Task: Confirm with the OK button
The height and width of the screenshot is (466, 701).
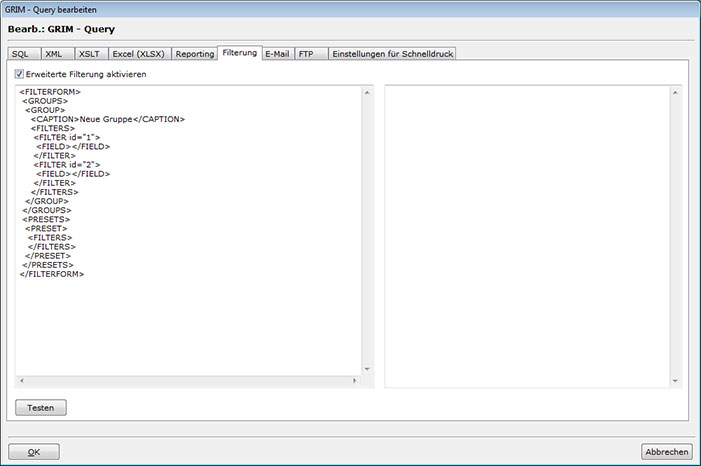Action: click(x=34, y=452)
